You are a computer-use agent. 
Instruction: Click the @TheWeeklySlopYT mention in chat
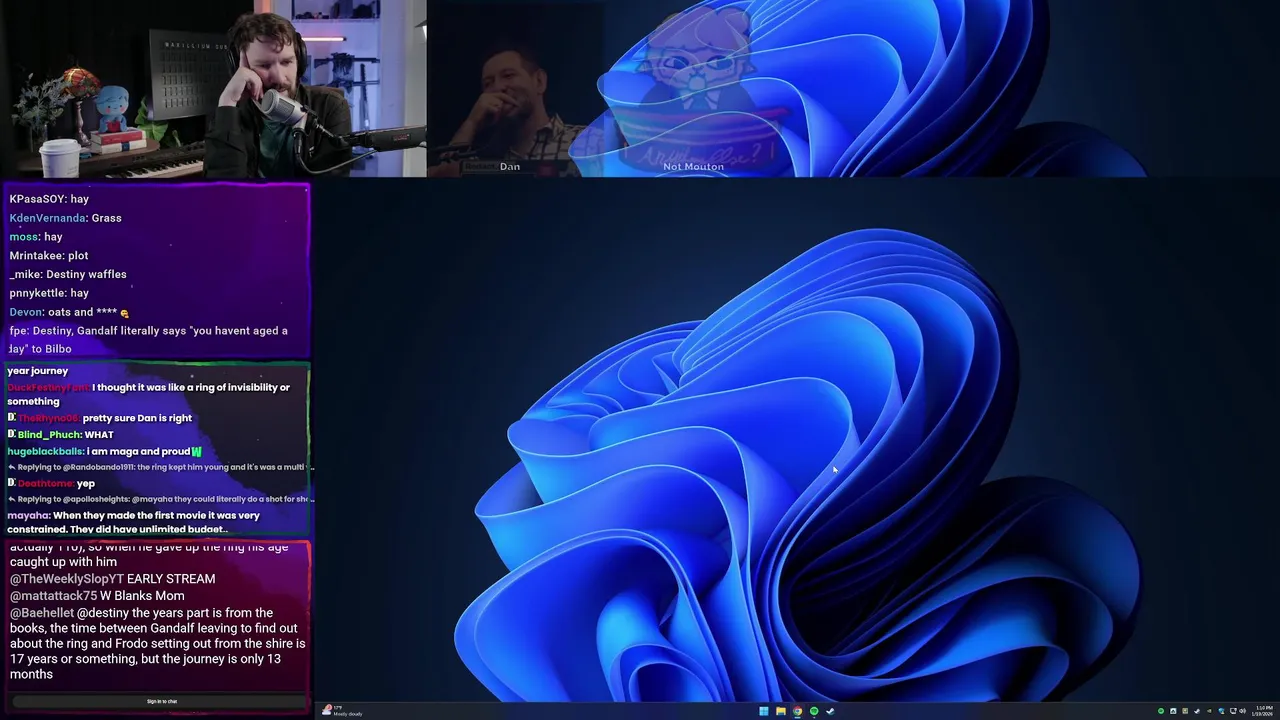(67, 579)
